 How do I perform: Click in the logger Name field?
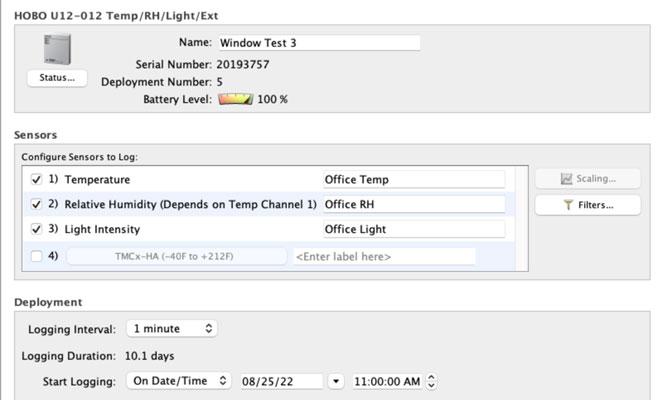click(318, 43)
